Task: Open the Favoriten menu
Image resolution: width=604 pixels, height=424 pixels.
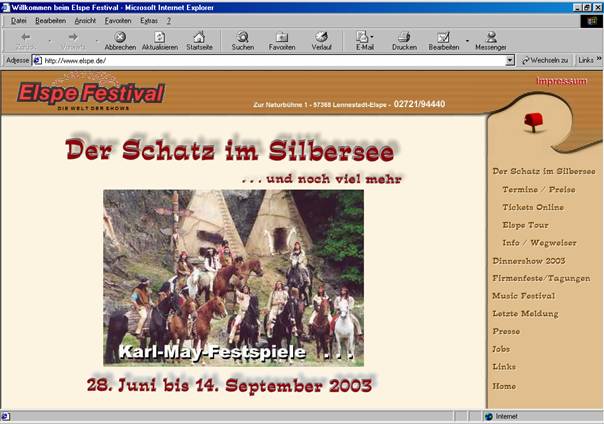Action: (x=118, y=21)
